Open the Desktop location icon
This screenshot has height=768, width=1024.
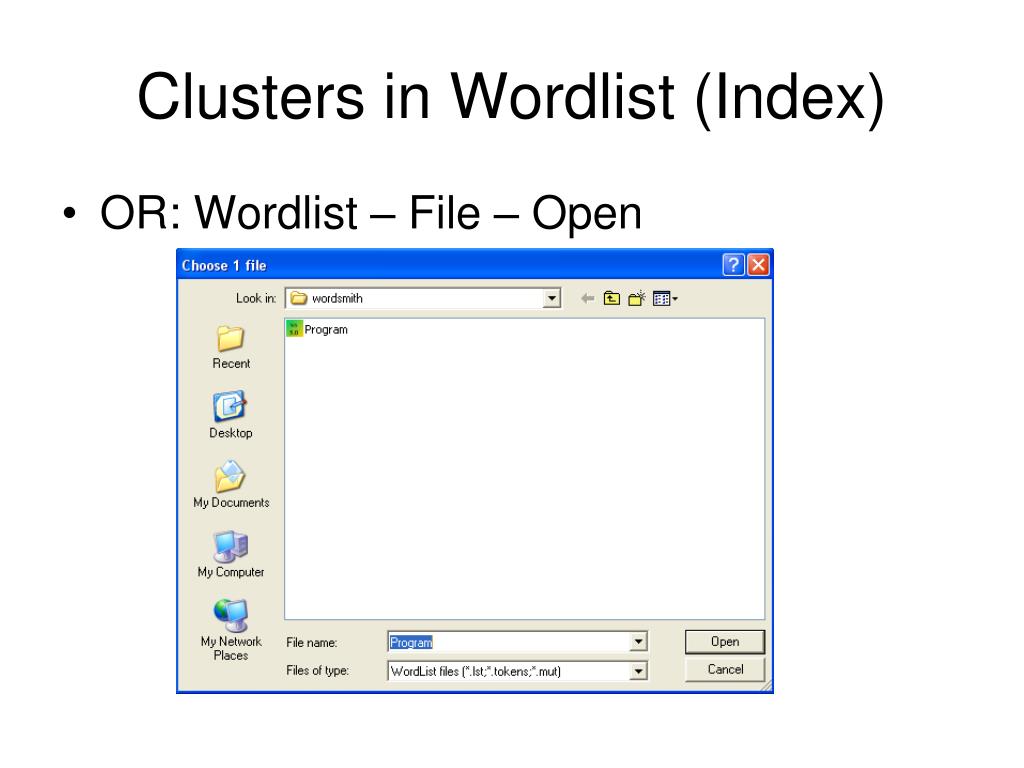coord(229,406)
